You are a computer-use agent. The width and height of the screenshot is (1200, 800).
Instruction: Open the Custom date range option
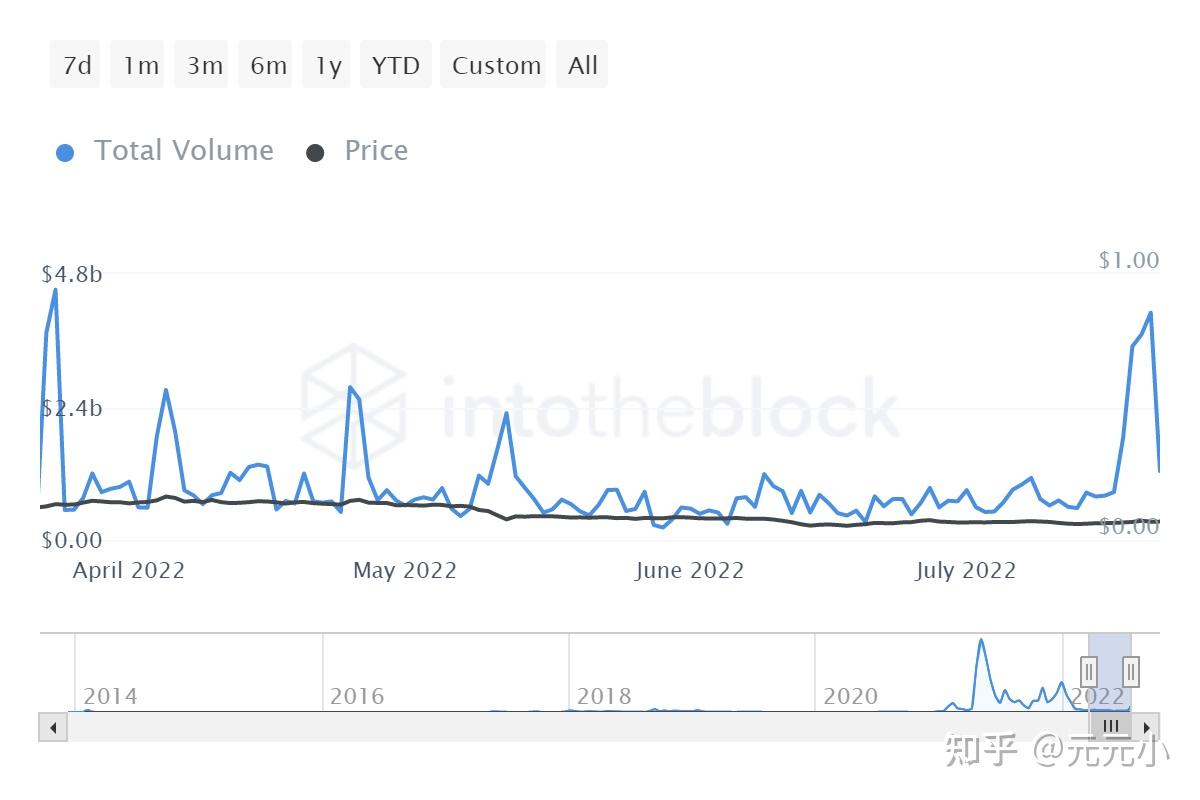[x=494, y=65]
